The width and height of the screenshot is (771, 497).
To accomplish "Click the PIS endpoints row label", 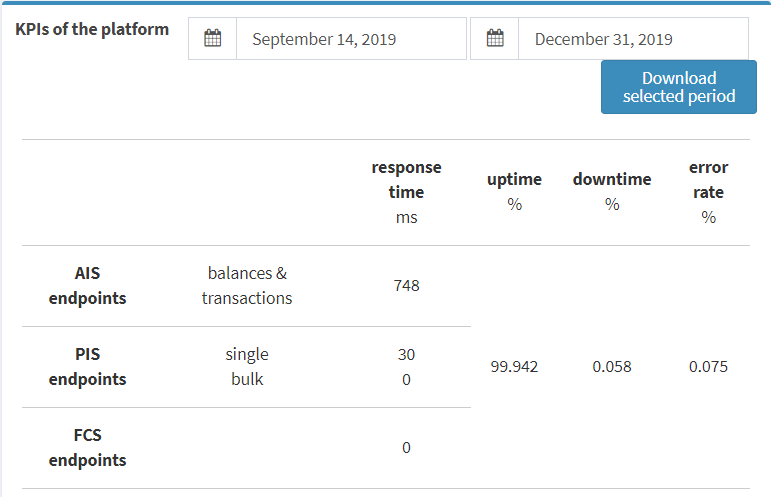I will coord(88,367).
